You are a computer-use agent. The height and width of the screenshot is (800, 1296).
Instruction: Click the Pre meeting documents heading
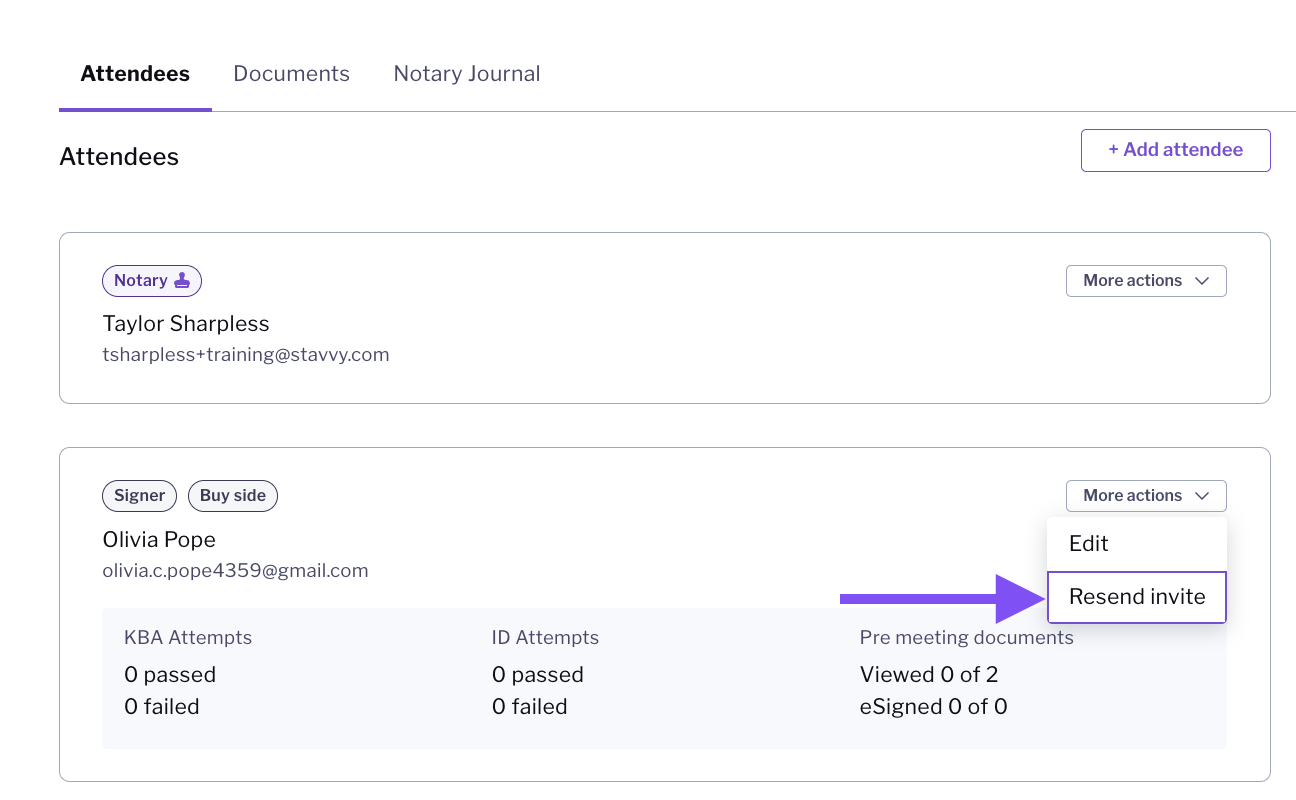967,638
